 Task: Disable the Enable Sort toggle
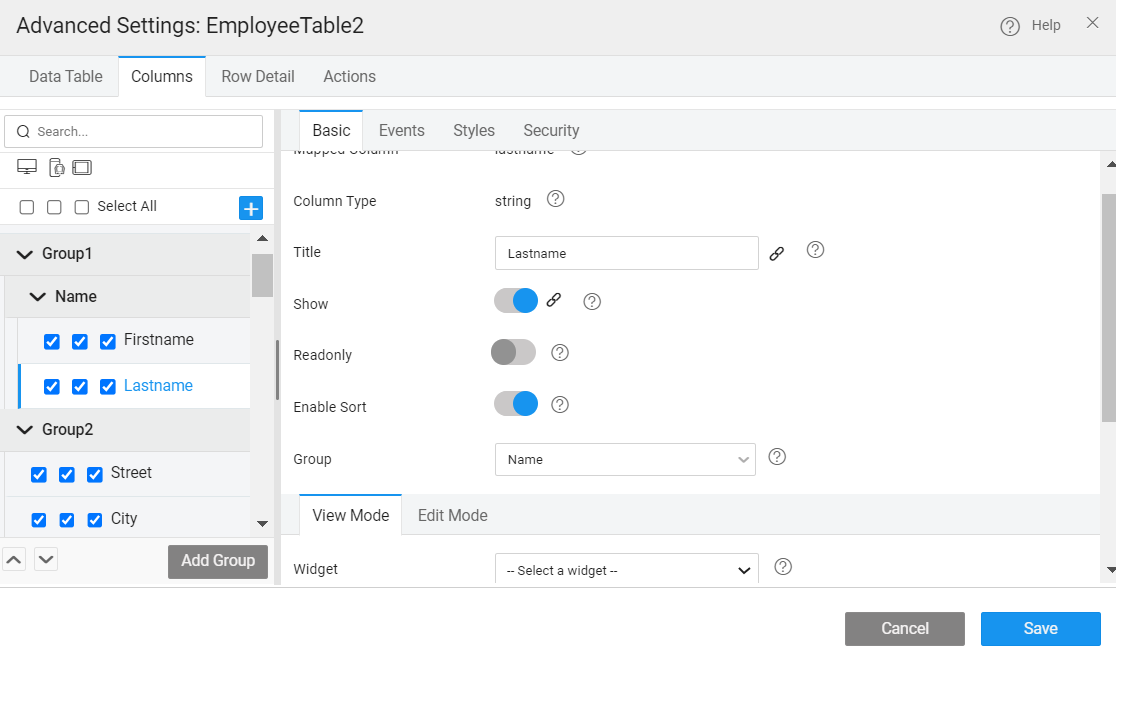[516, 404]
